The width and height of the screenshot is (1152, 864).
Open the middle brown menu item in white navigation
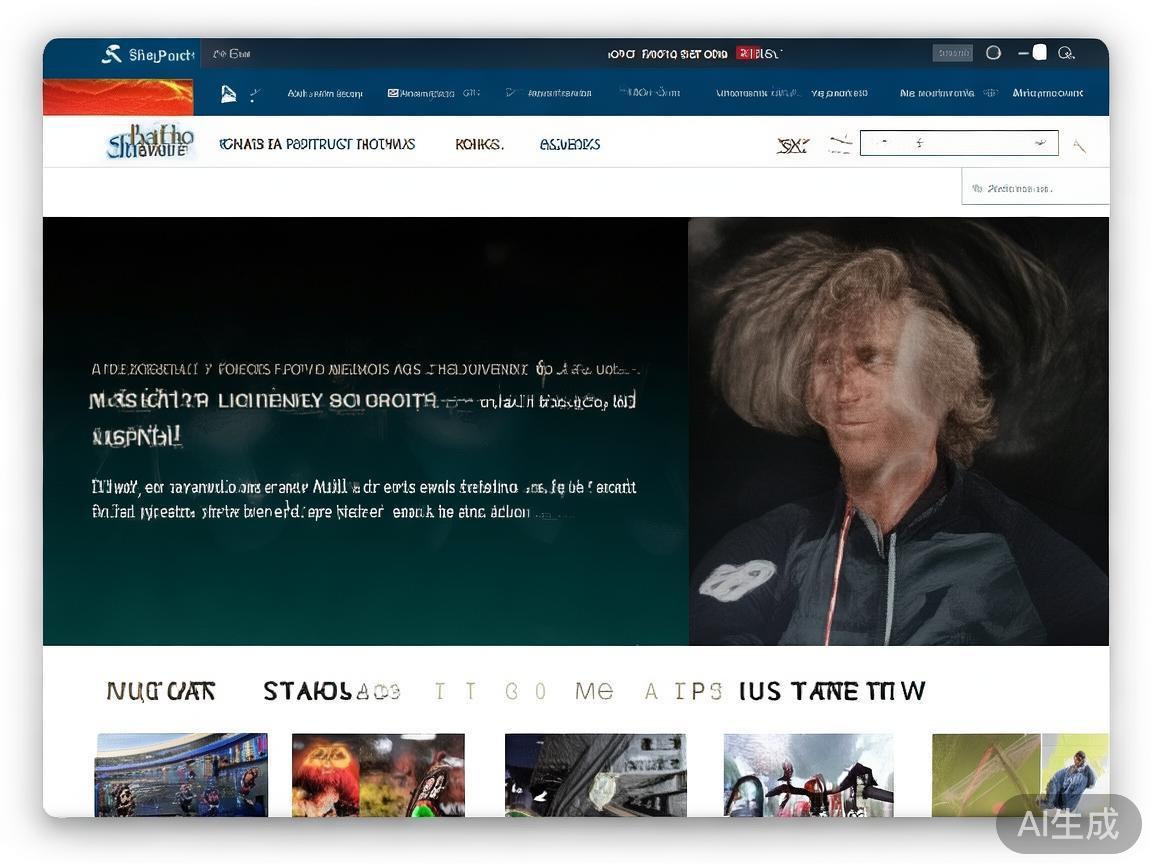[x=479, y=144]
